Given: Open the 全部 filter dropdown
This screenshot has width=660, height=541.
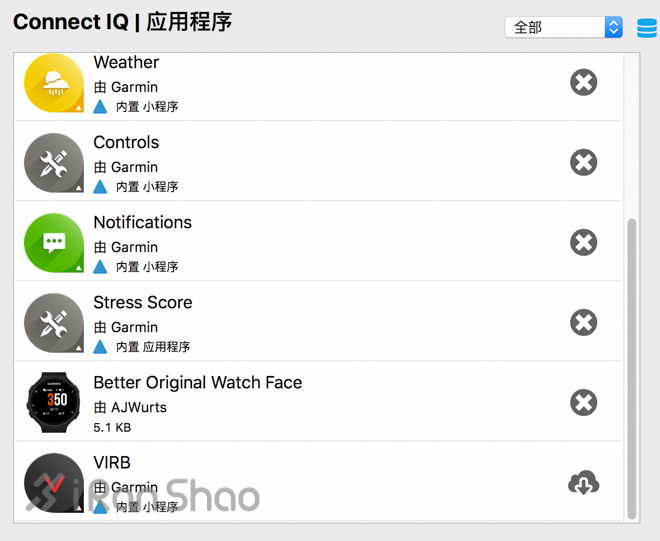Looking at the screenshot, I should (564, 27).
